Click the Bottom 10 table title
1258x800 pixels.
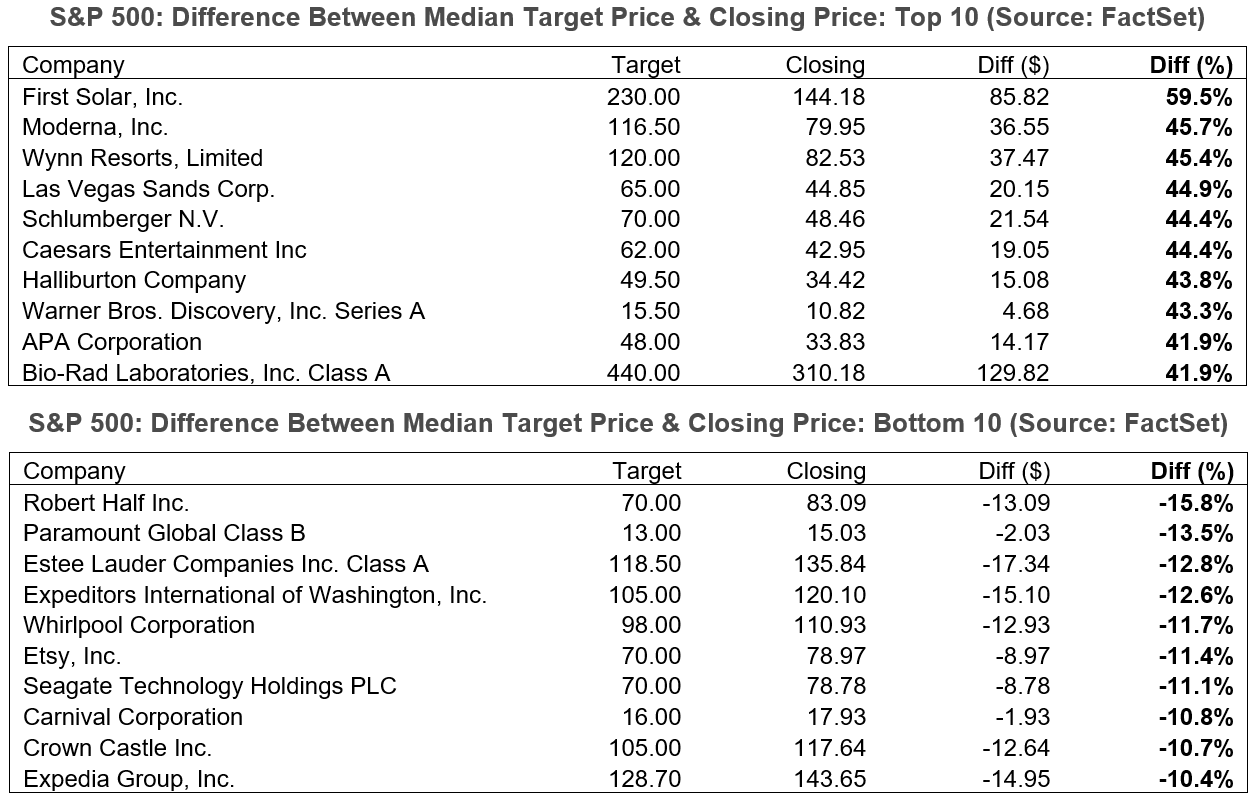[628, 423]
